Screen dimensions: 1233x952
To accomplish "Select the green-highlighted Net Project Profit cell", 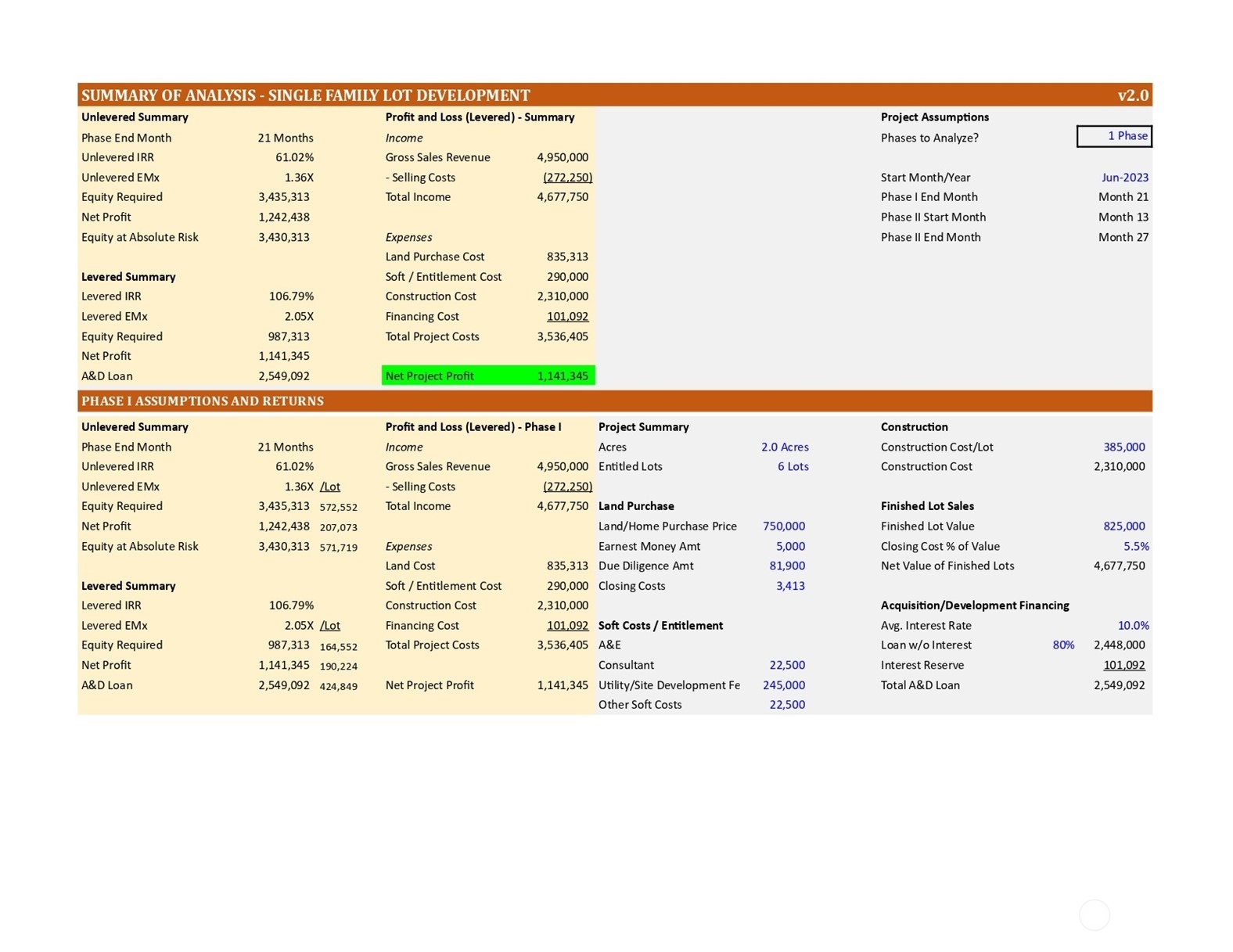I will [488, 375].
